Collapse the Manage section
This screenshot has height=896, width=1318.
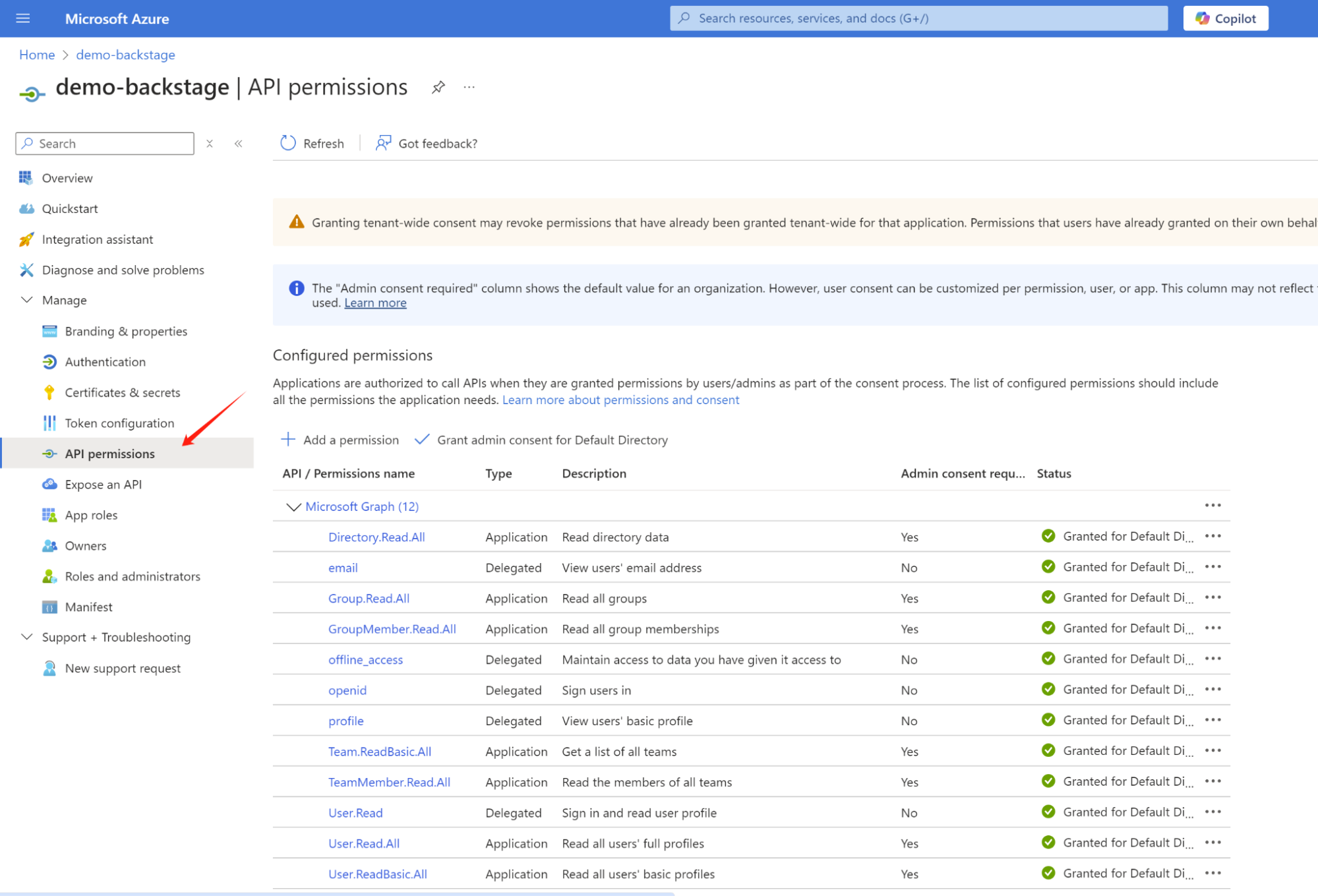(x=27, y=300)
